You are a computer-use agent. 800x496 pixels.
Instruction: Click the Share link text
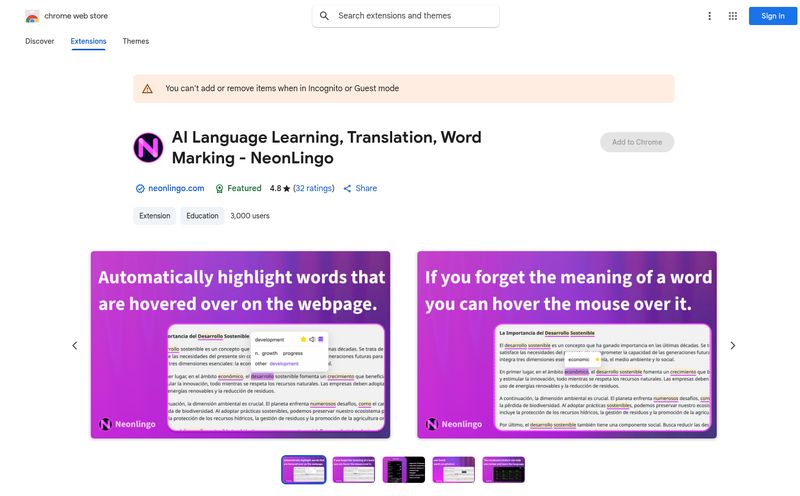(x=366, y=188)
